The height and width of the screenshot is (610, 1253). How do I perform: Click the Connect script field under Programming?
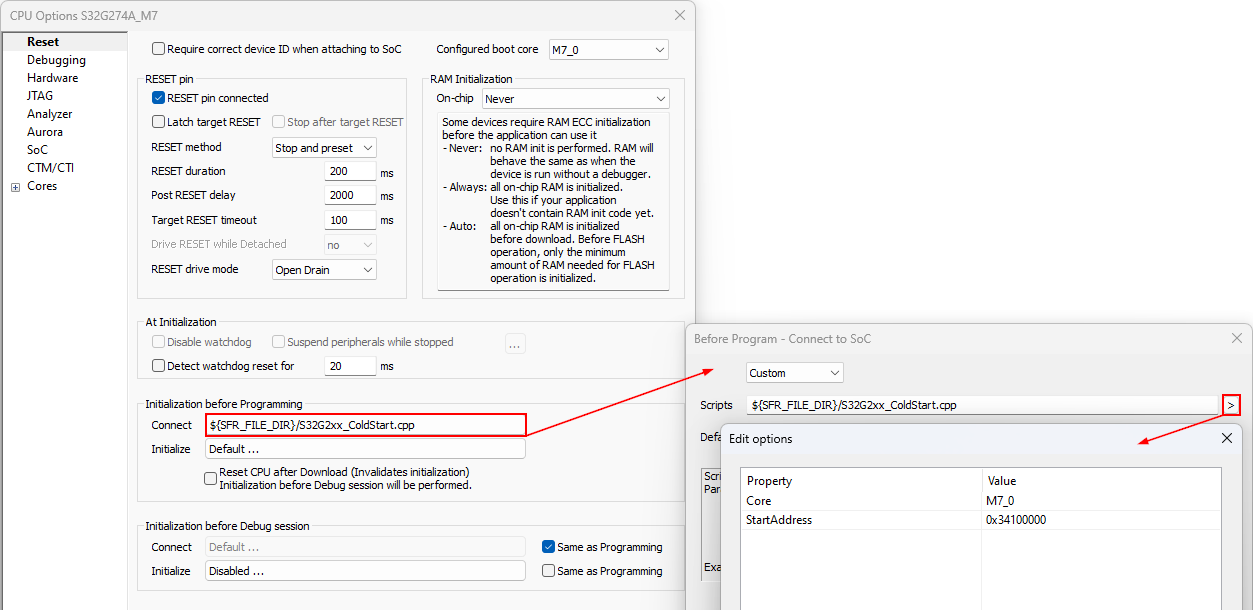click(x=365, y=425)
